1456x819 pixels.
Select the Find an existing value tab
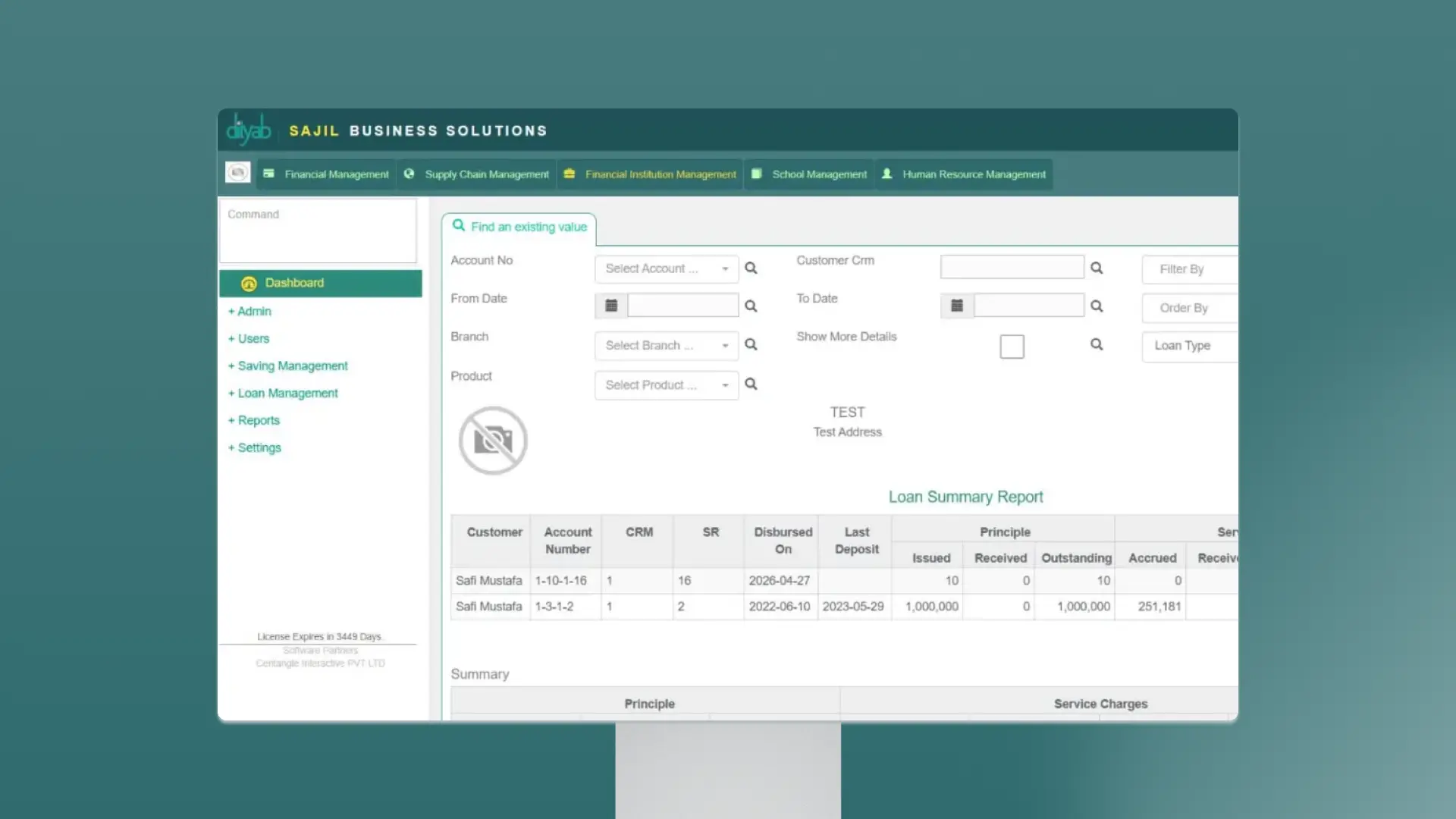tap(519, 227)
